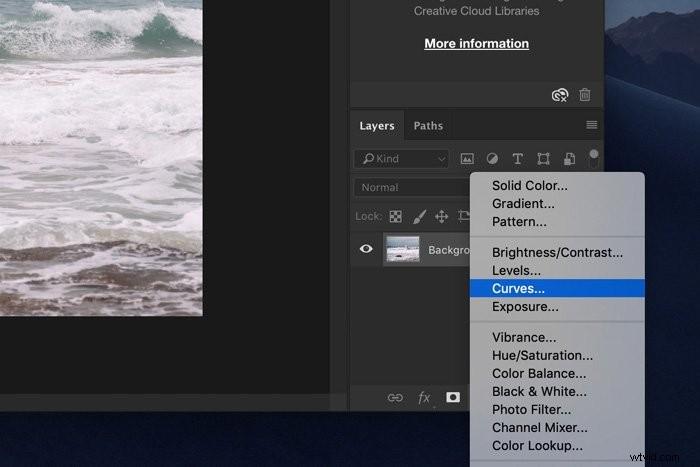
Task: Click the Creative Cloud sync status icon
Action: point(560,95)
